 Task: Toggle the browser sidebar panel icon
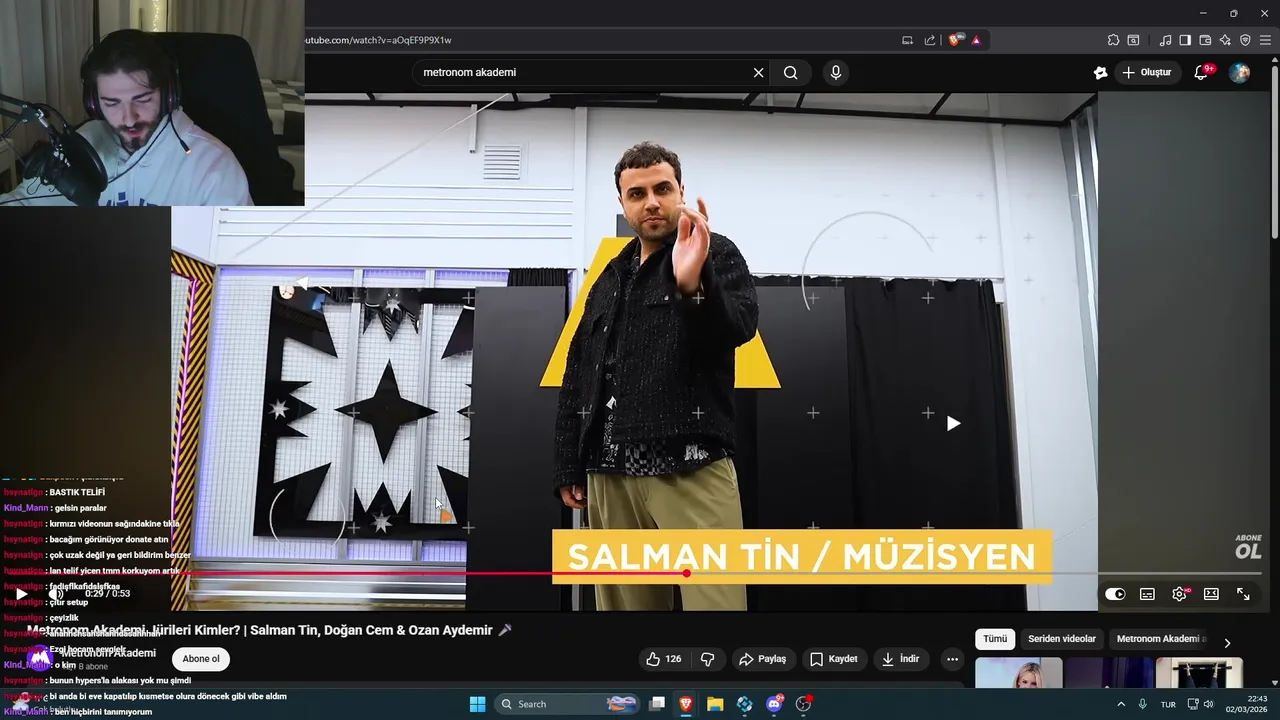point(1185,40)
